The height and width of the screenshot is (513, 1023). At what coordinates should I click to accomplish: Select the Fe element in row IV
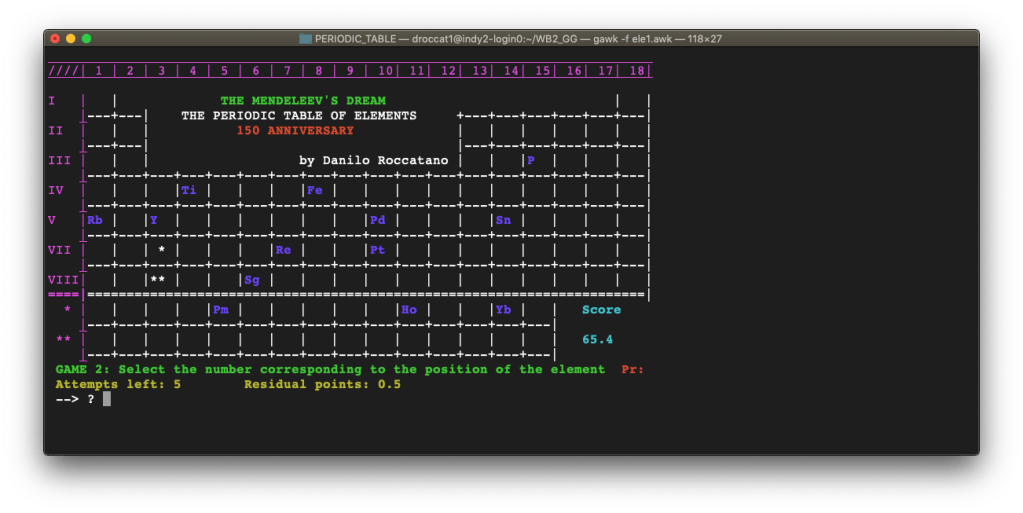(x=315, y=190)
